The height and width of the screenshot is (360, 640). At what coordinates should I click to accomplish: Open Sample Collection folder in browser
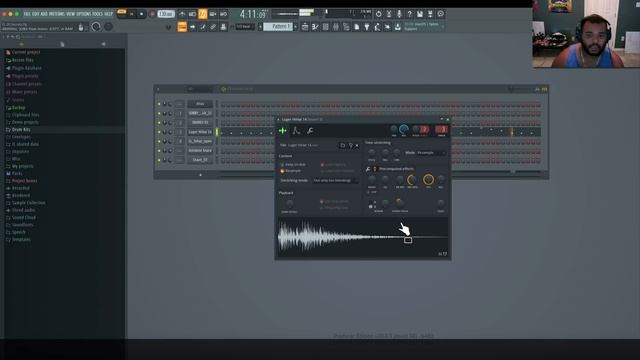tap(28, 203)
